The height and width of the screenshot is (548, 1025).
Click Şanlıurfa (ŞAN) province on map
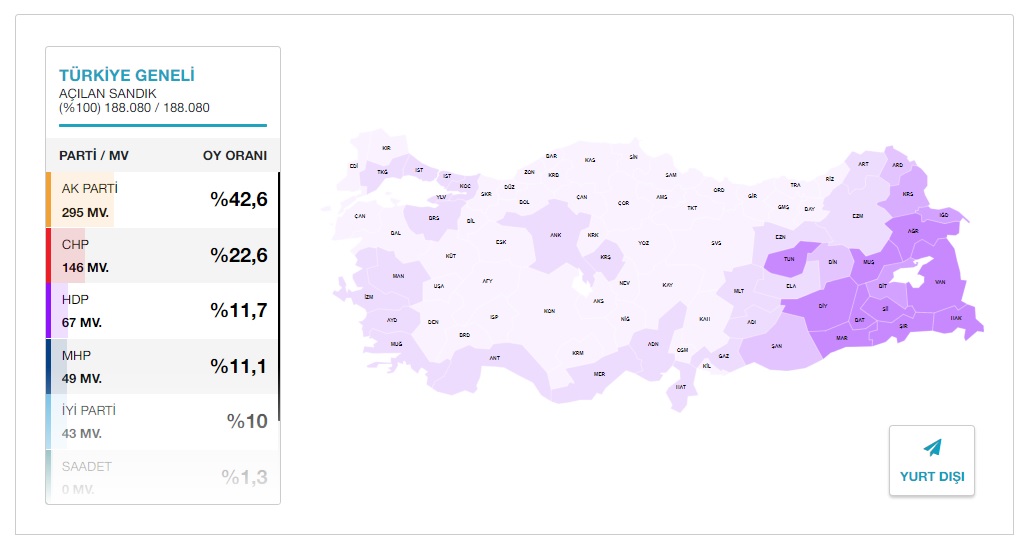click(x=777, y=346)
